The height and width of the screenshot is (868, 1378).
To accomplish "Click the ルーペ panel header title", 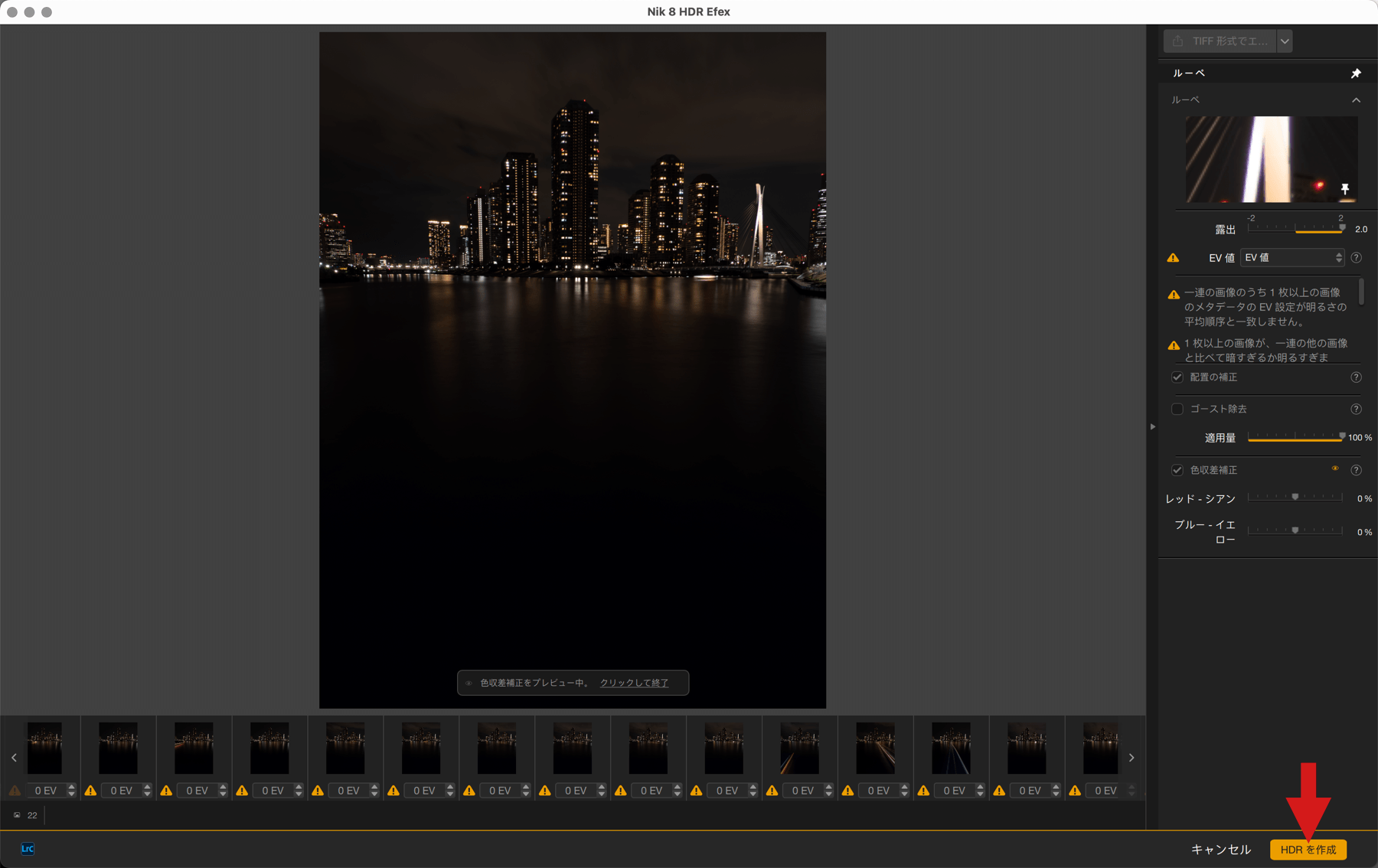I will (1189, 73).
